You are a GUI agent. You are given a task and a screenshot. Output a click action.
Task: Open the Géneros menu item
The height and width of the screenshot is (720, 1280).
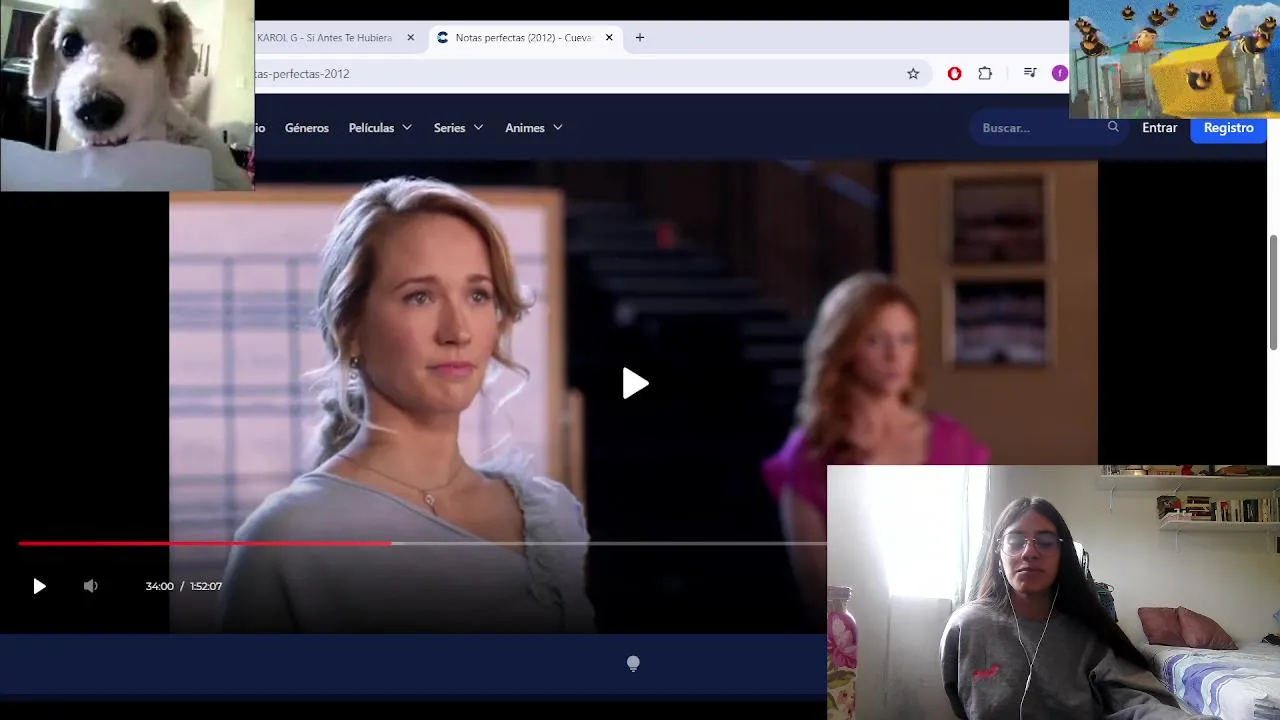307,128
